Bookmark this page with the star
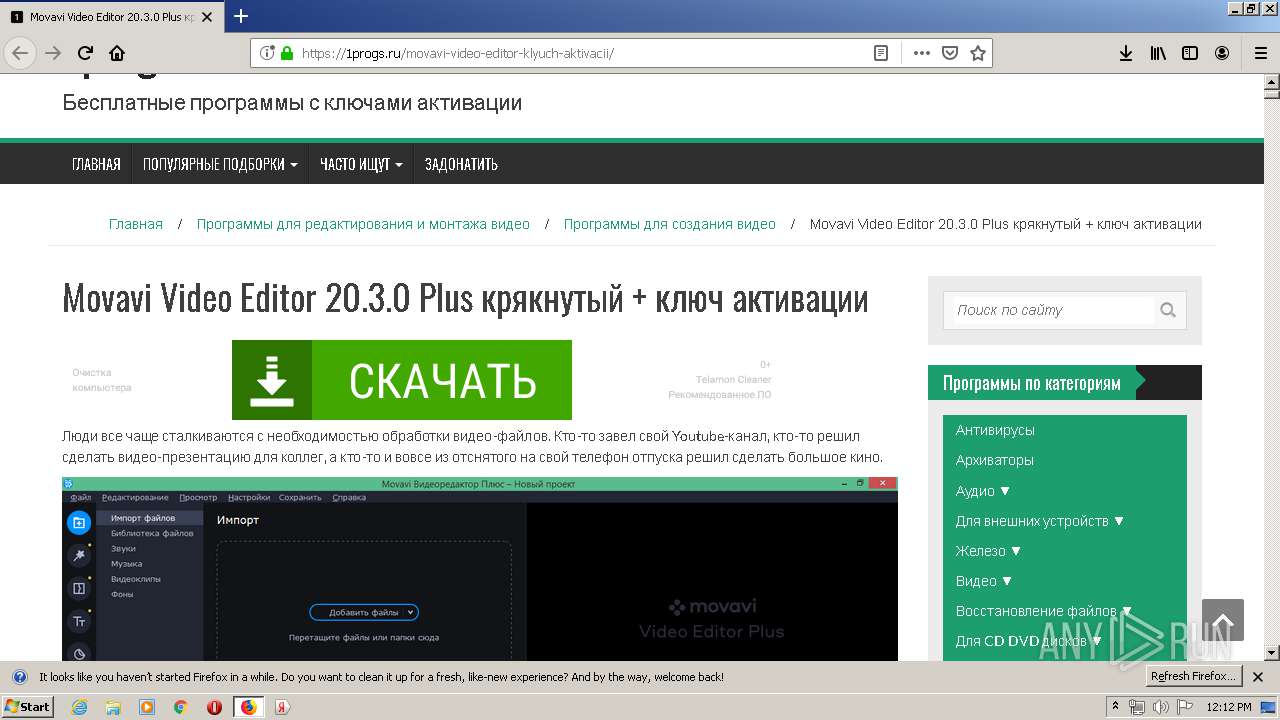 pos(978,53)
